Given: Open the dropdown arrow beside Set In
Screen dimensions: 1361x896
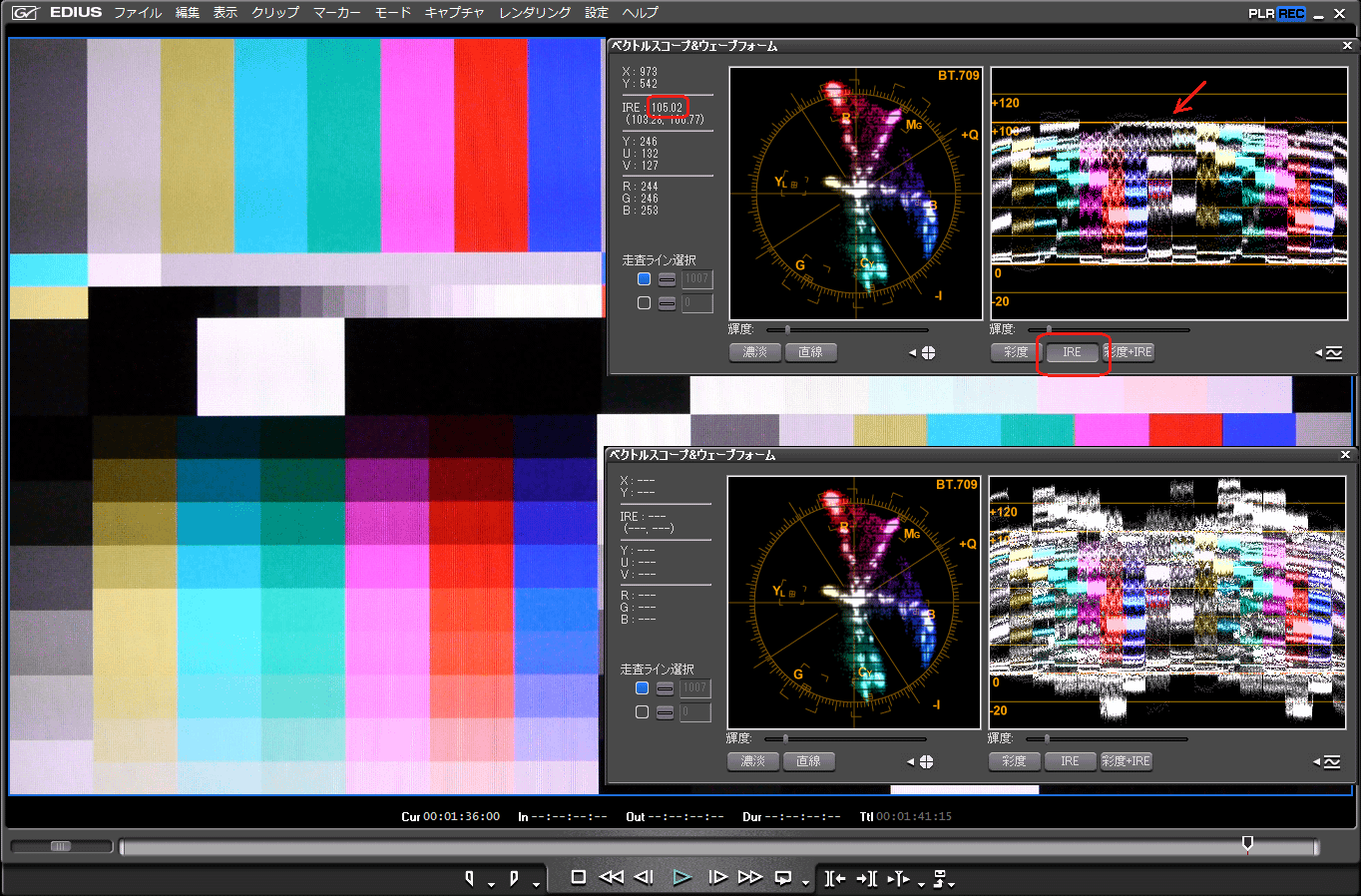Looking at the screenshot, I should pyautogui.click(x=491, y=884).
